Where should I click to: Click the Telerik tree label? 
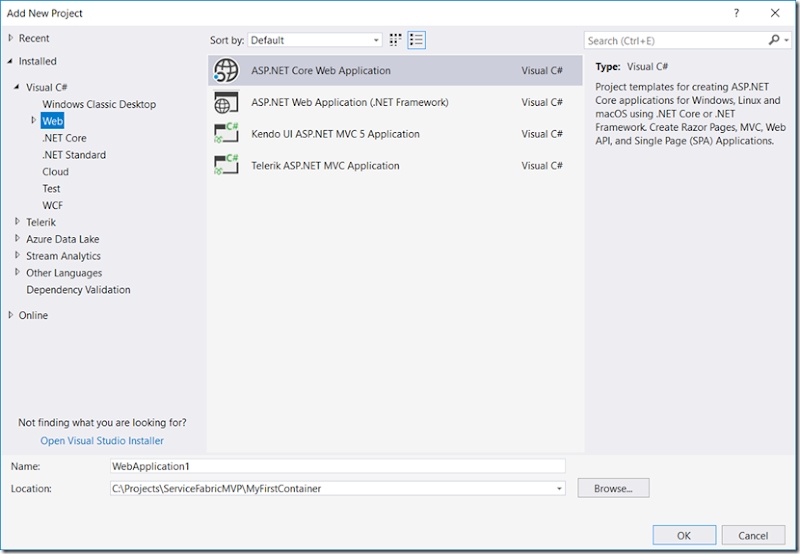[41, 222]
